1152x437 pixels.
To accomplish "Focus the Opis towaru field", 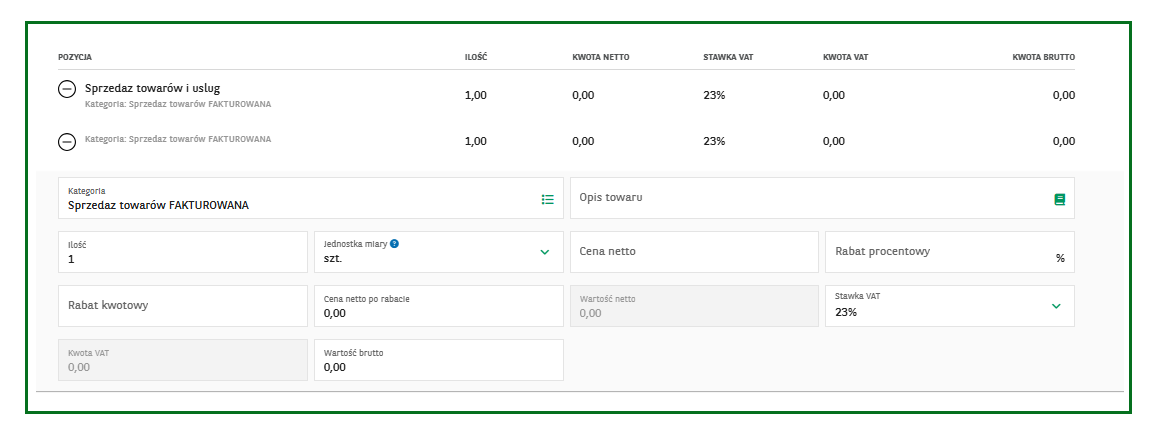I will pyautogui.click(x=822, y=198).
